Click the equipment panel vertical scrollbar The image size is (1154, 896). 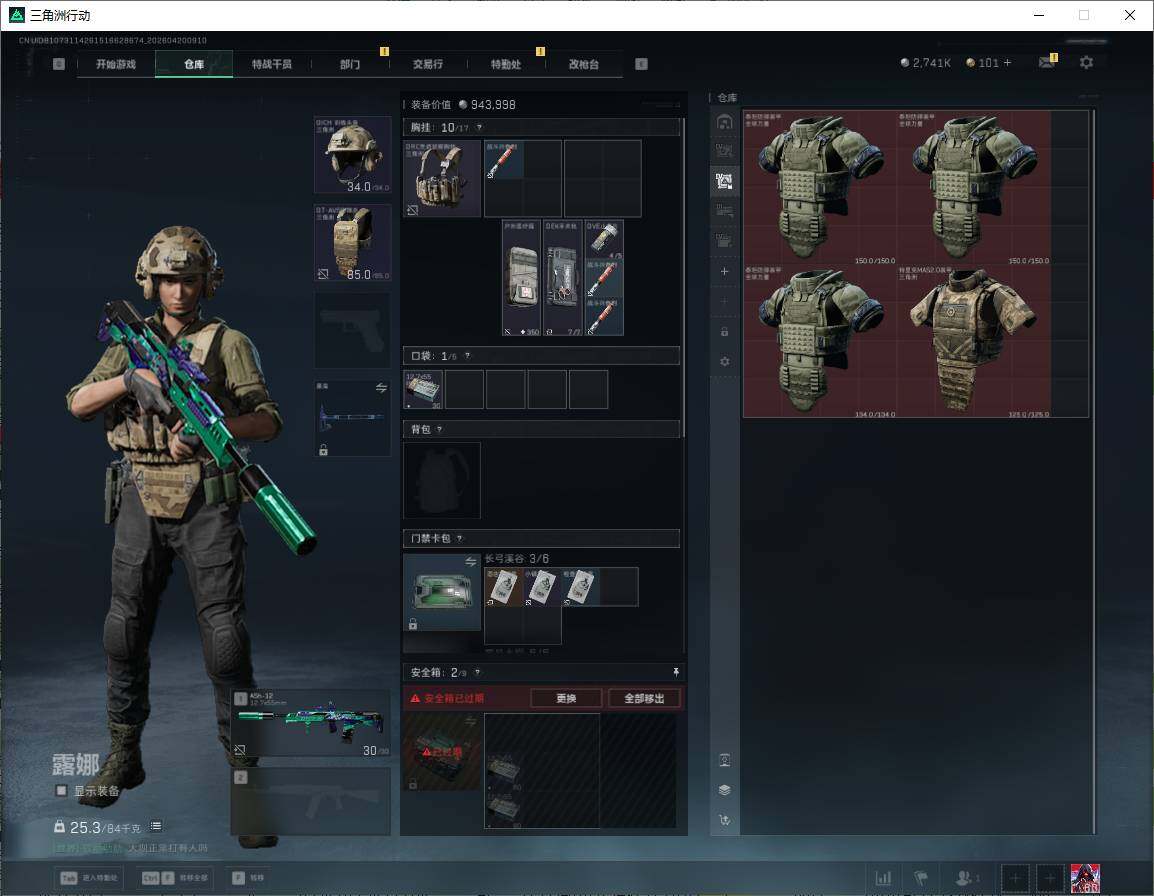tap(684, 277)
